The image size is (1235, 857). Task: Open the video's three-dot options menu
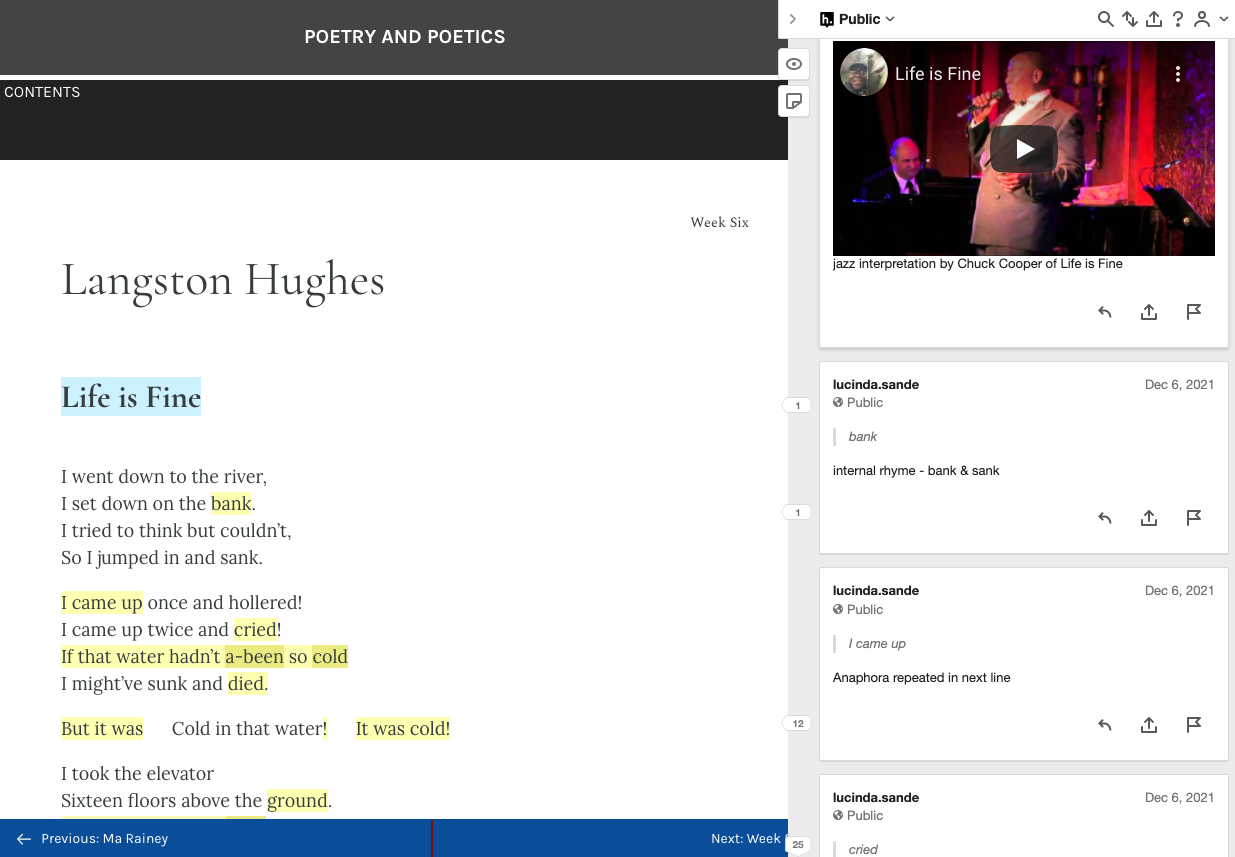point(1178,74)
